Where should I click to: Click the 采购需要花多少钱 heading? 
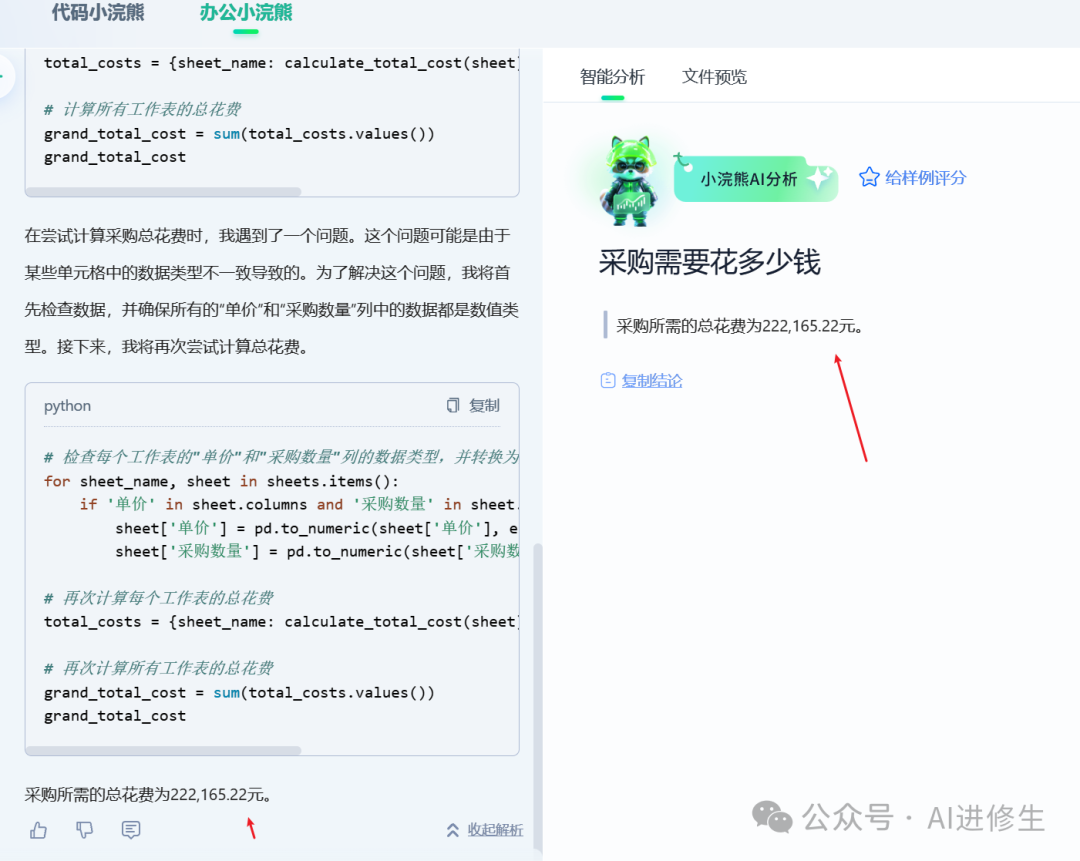point(709,262)
